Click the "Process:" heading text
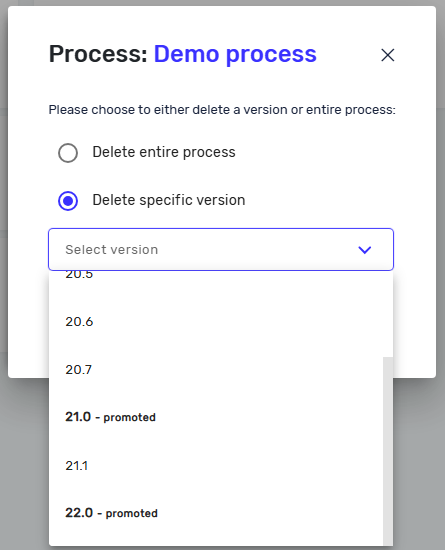The image size is (445, 550). pos(98,54)
